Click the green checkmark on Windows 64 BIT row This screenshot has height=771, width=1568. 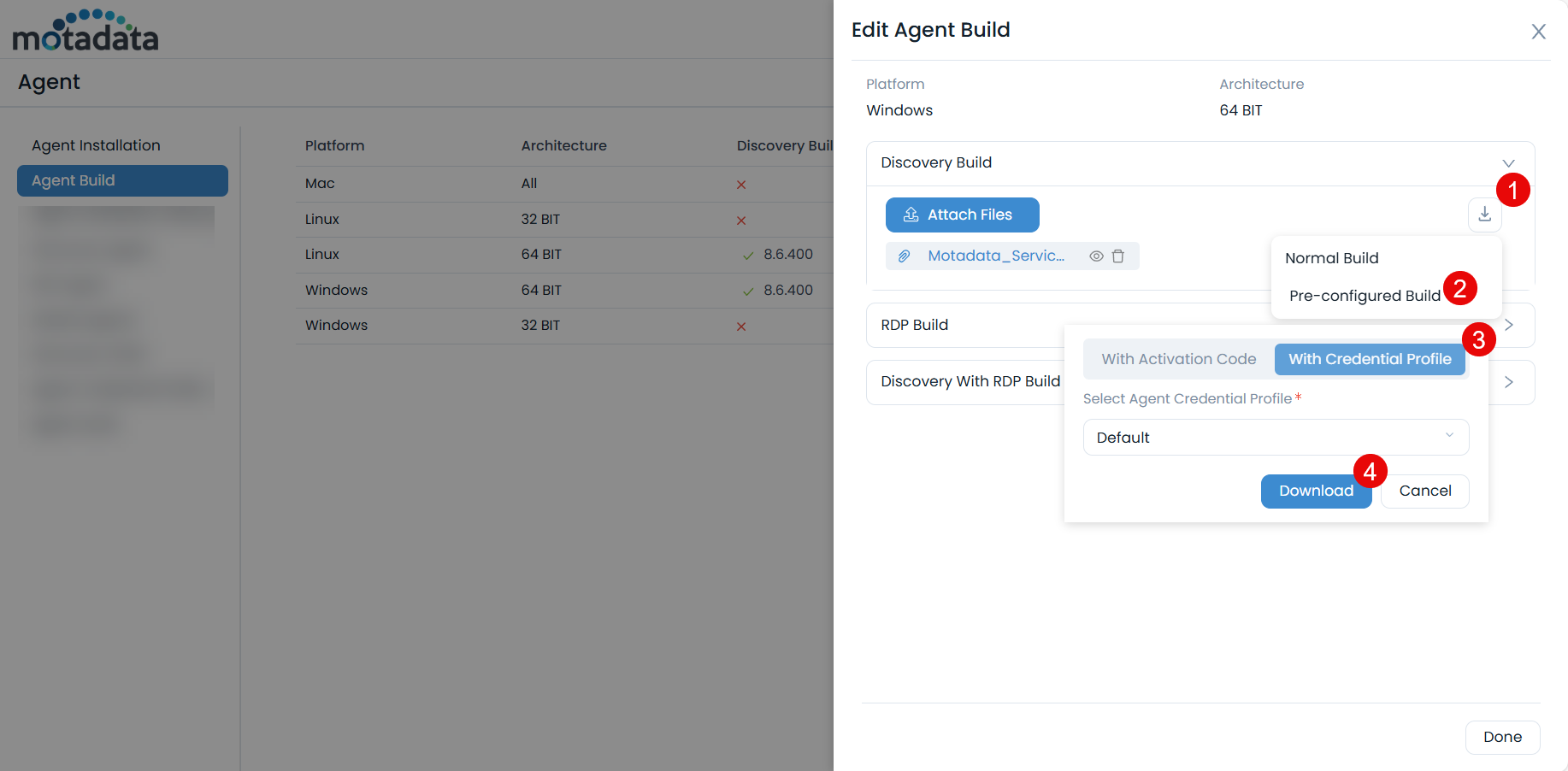746,290
